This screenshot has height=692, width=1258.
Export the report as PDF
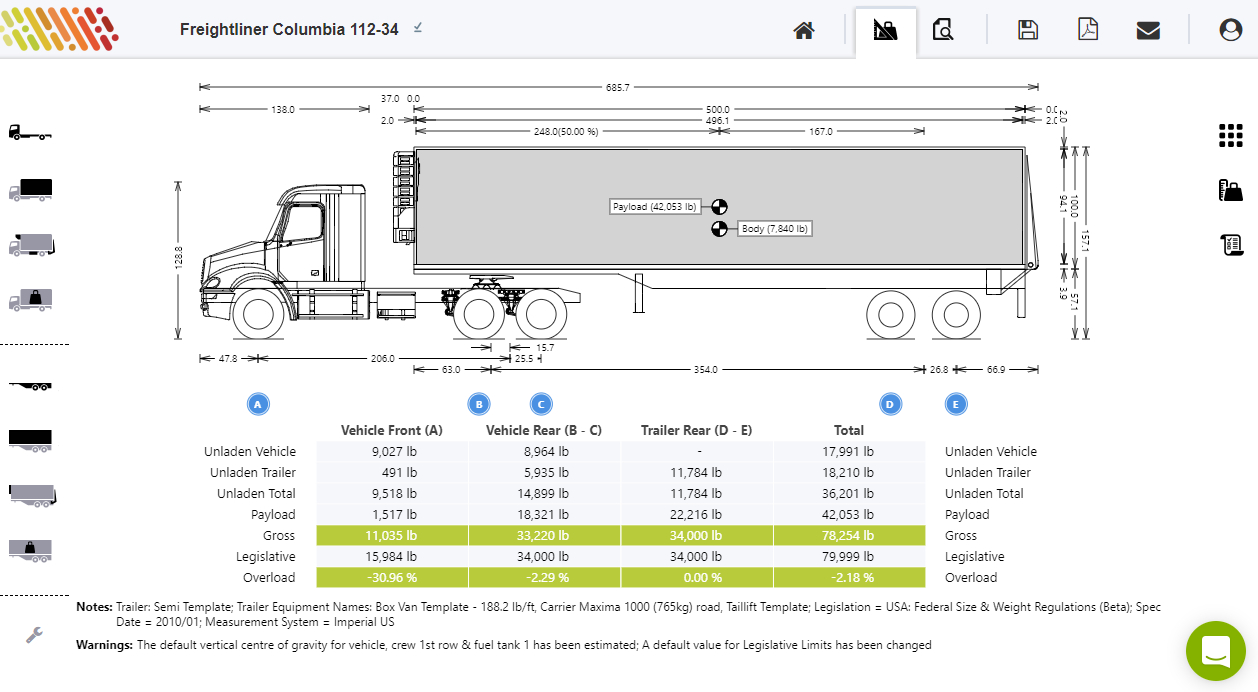1087,30
